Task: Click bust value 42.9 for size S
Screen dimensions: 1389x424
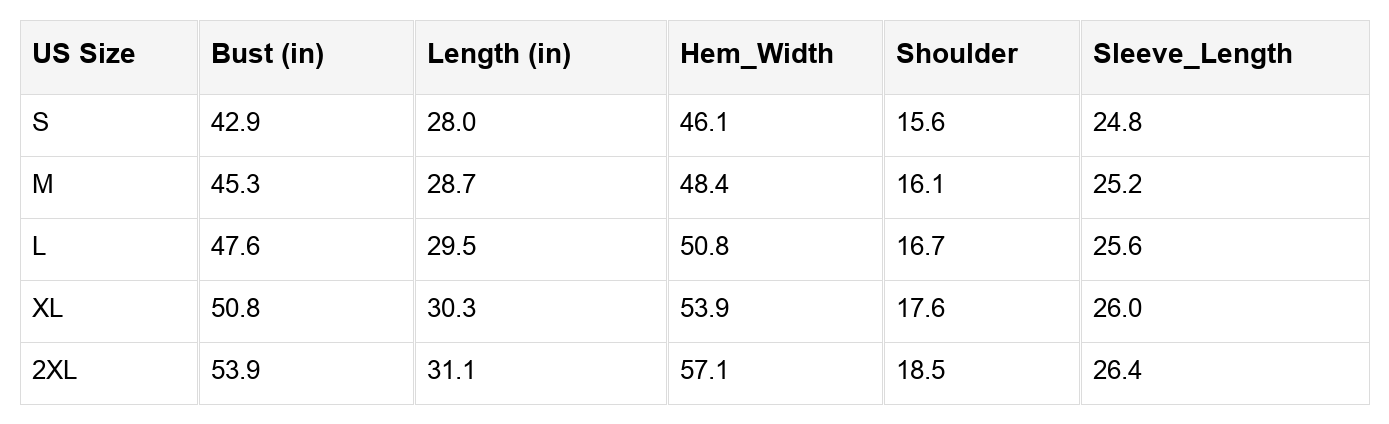Action: [236, 123]
